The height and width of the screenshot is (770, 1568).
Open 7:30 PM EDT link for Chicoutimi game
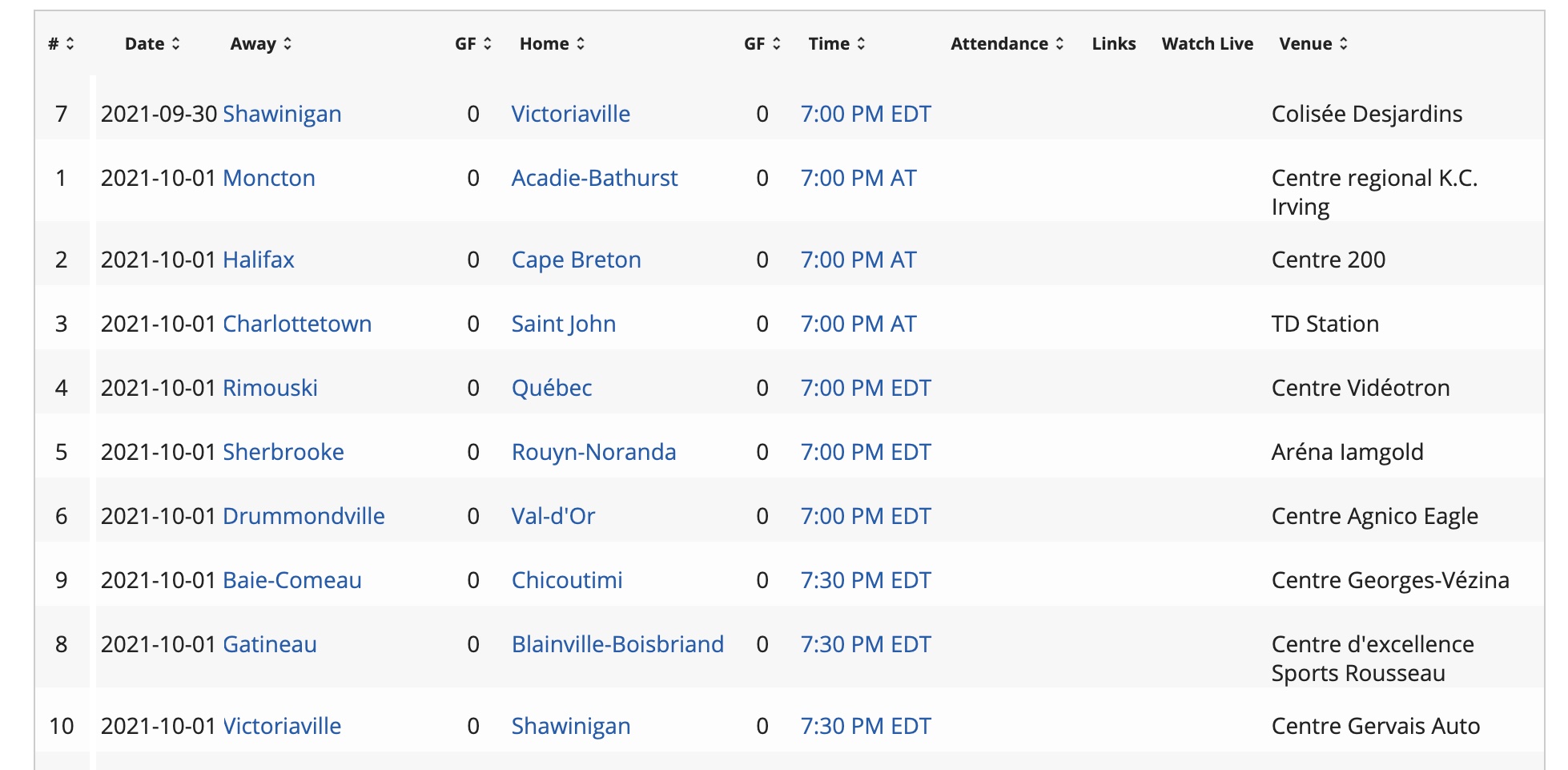(866, 580)
